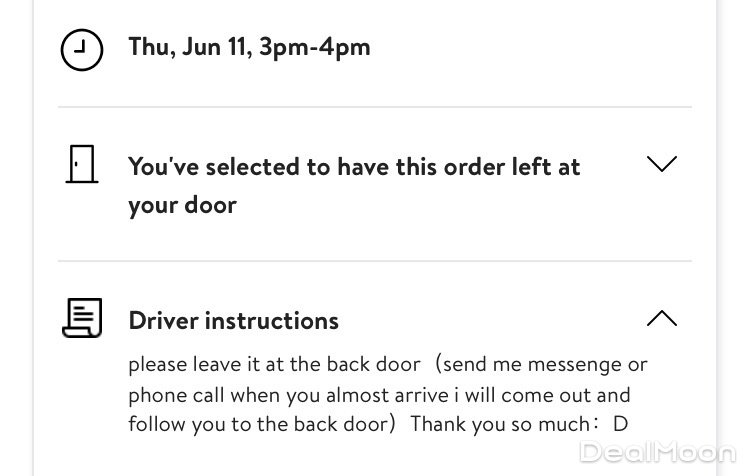Screen dimensions: 750x476
Task: Click the "your door" text line
Action: [x=182, y=205]
